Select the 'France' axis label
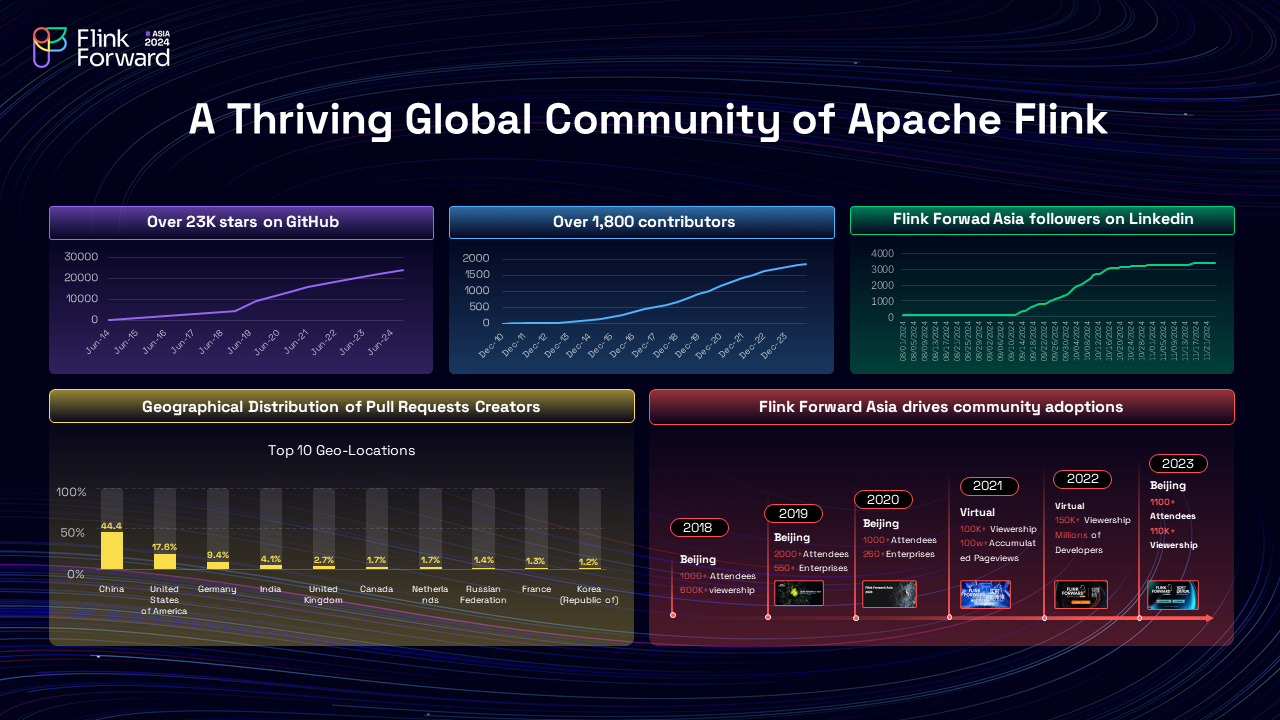The image size is (1280, 720). coord(536,589)
